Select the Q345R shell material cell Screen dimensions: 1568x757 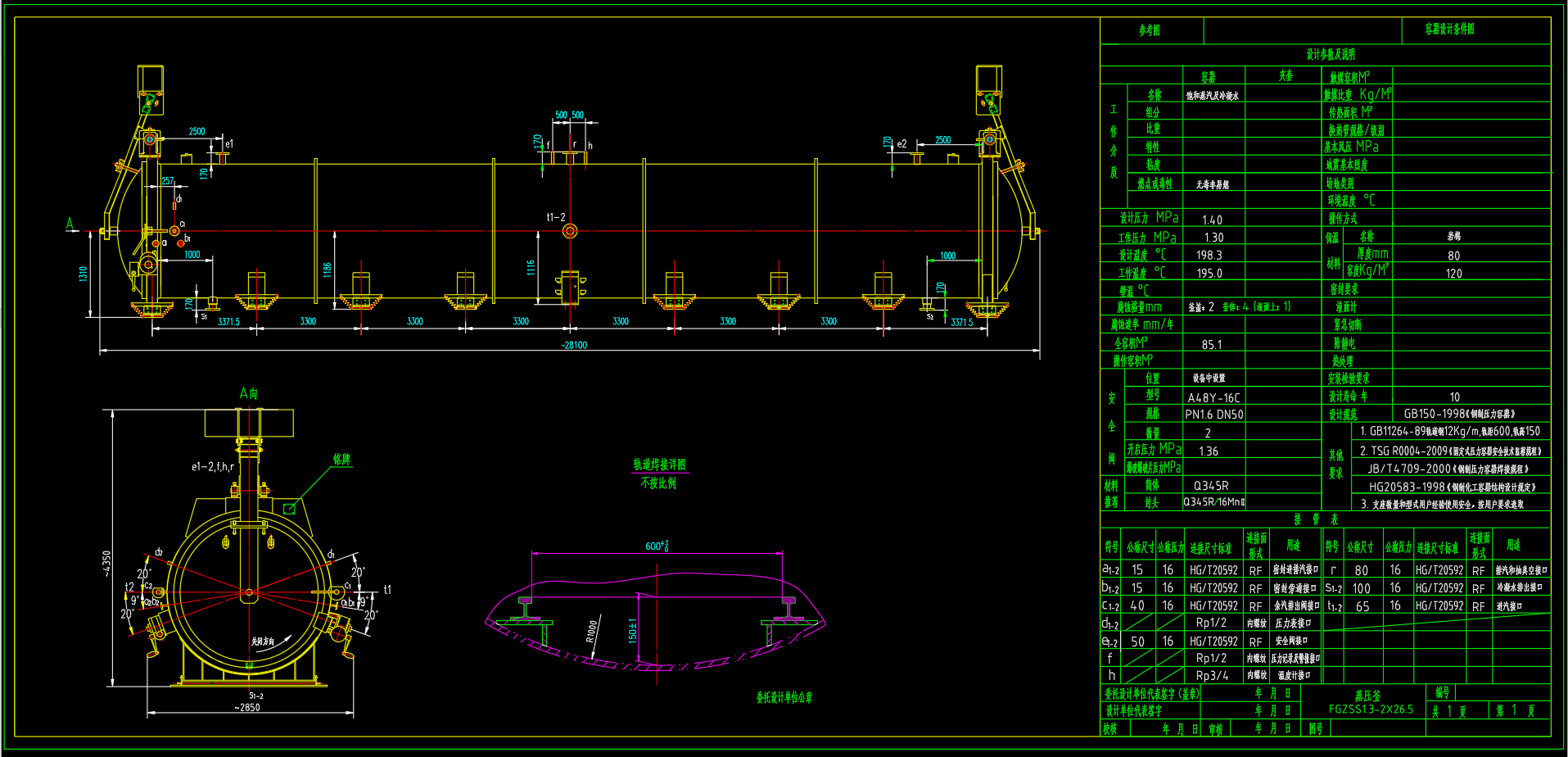point(1211,486)
